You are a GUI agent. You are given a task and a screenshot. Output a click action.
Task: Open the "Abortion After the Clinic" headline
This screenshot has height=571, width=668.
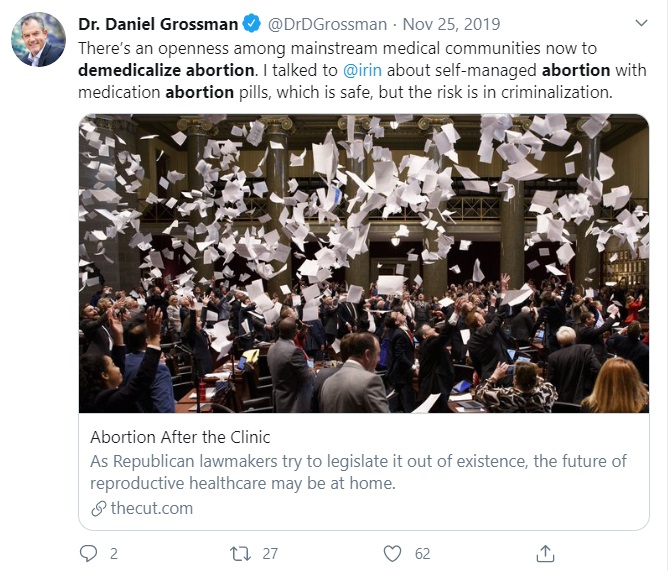coord(180,437)
